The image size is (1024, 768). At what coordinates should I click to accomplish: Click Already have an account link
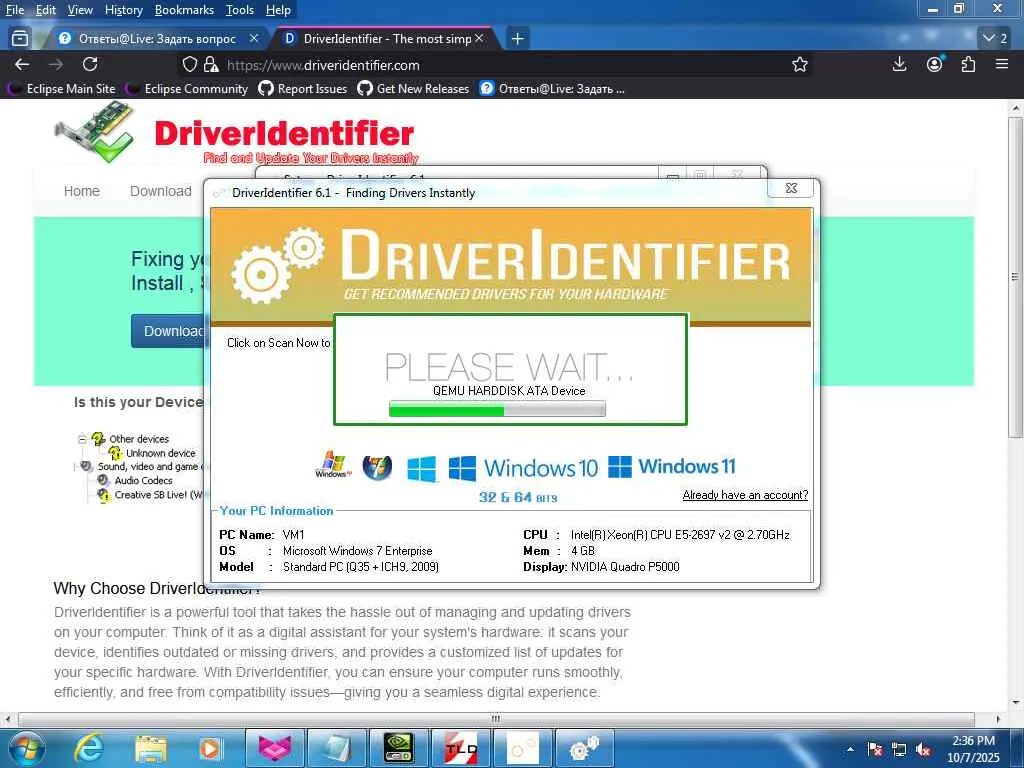(x=745, y=495)
